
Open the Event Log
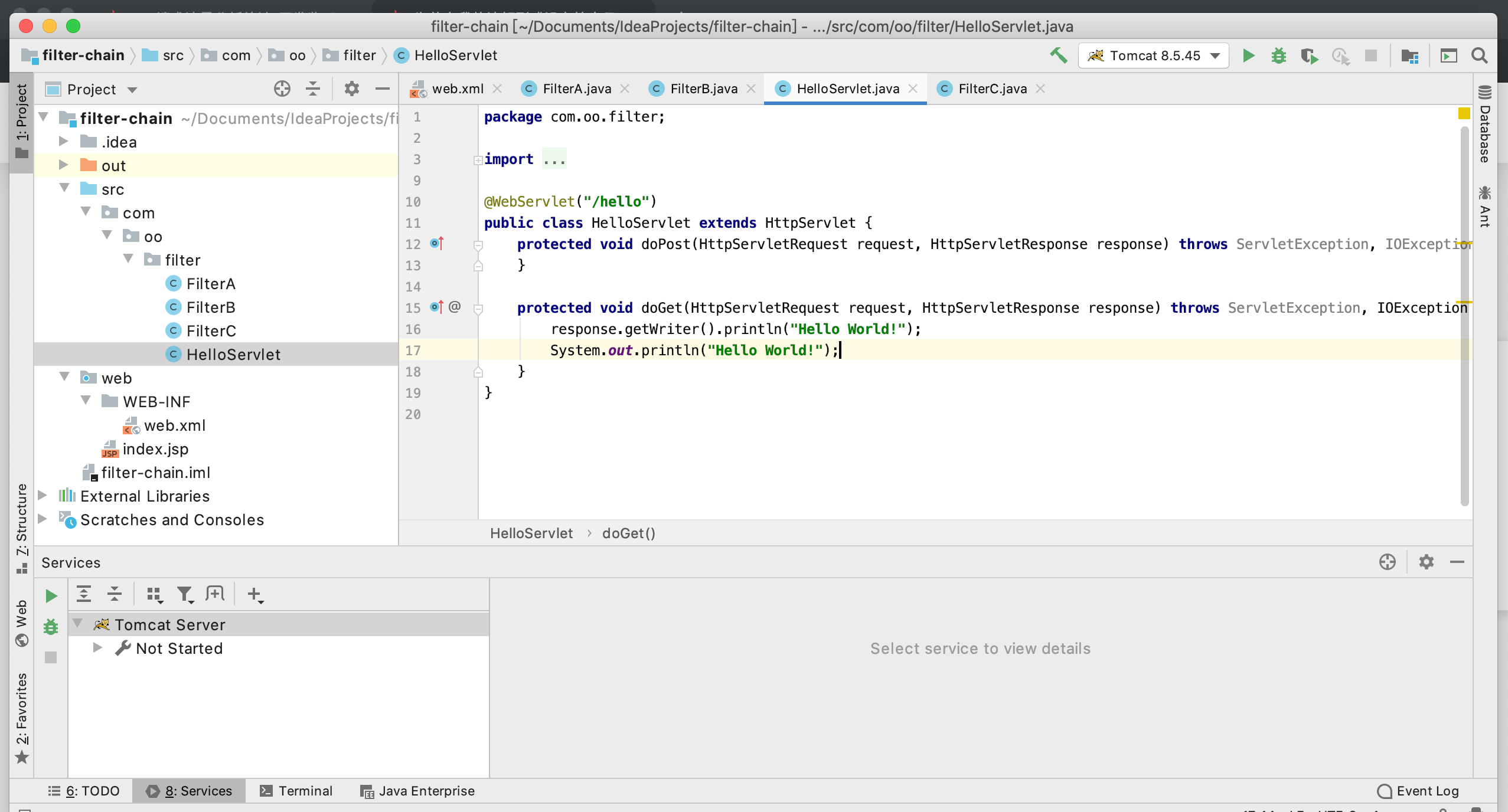click(1417, 791)
